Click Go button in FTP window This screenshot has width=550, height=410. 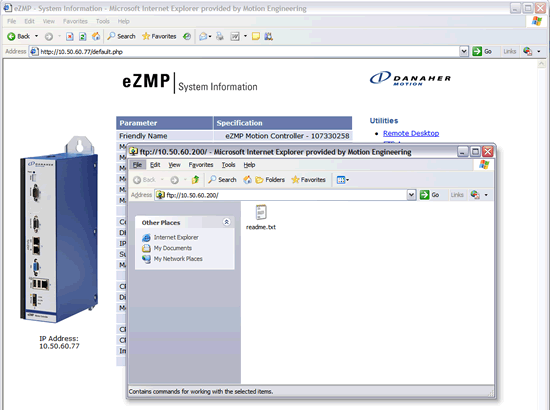pyautogui.click(x=430, y=195)
